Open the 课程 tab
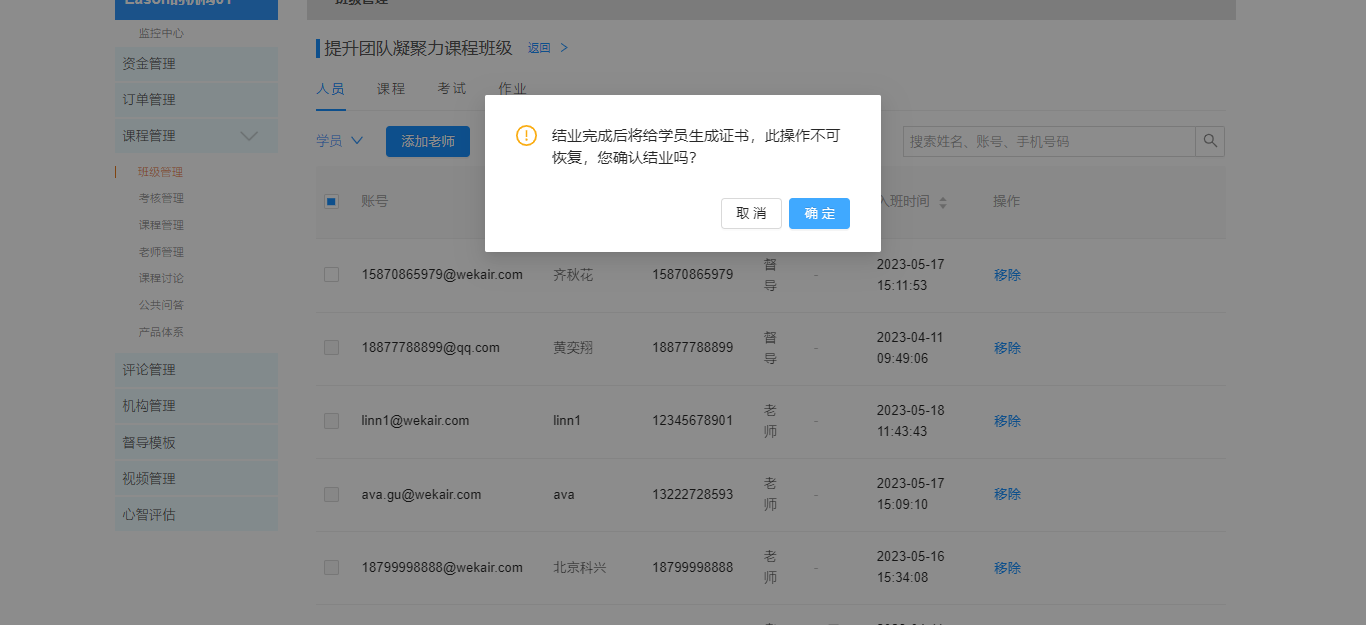The image size is (1366, 625). tap(391, 89)
